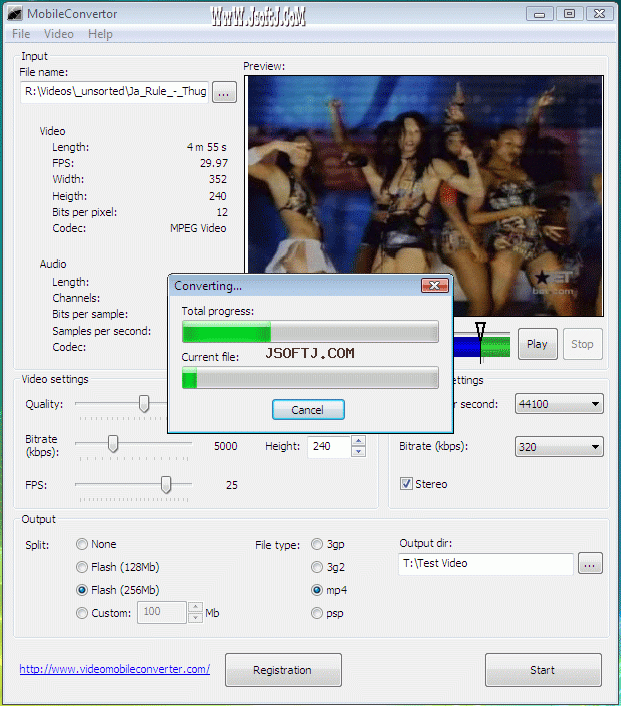The height and width of the screenshot is (706, 621).
Task: Toggle the Stereo checkbox
Action: click(x=406, y=484)
